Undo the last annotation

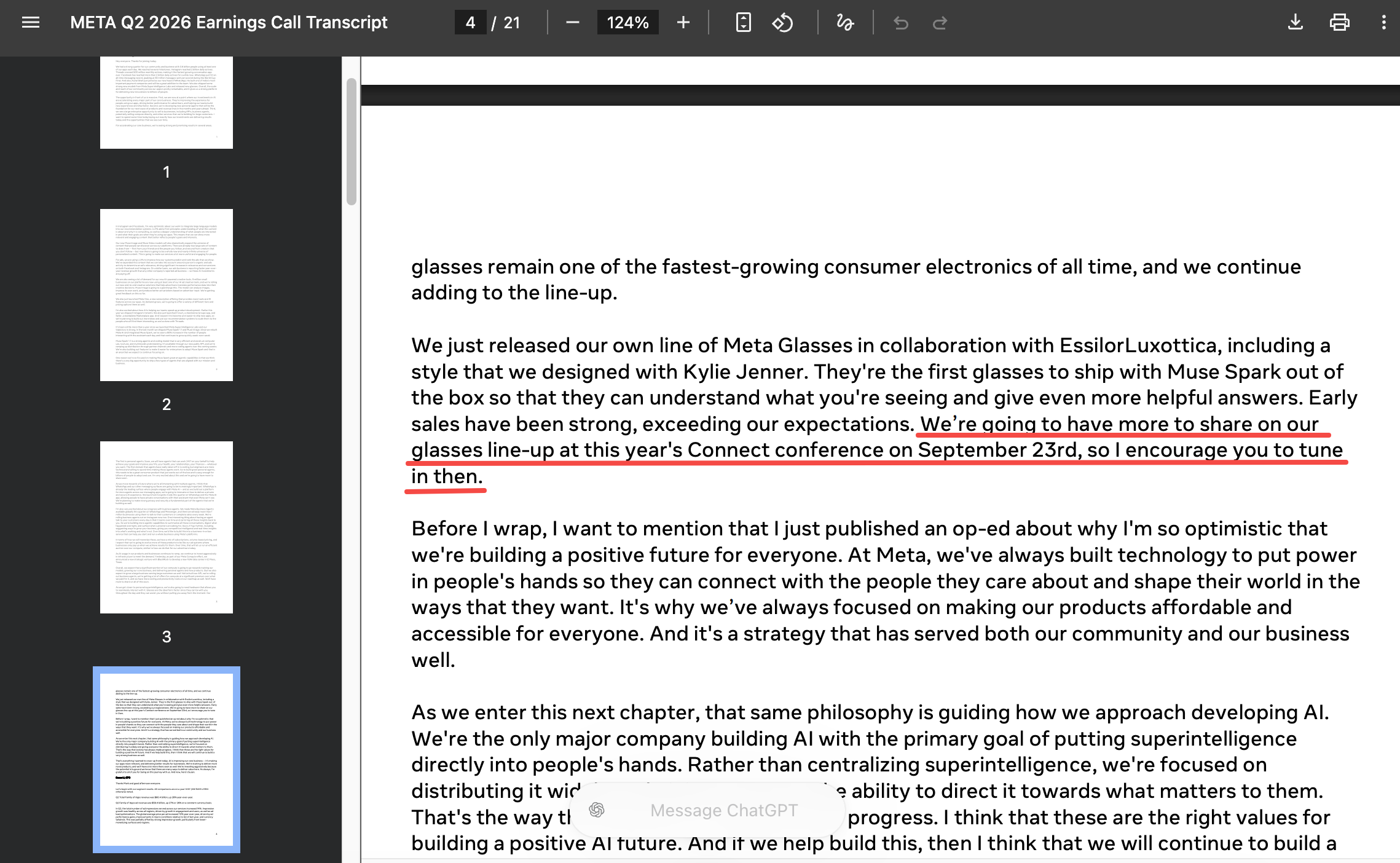tap(901, 23)
